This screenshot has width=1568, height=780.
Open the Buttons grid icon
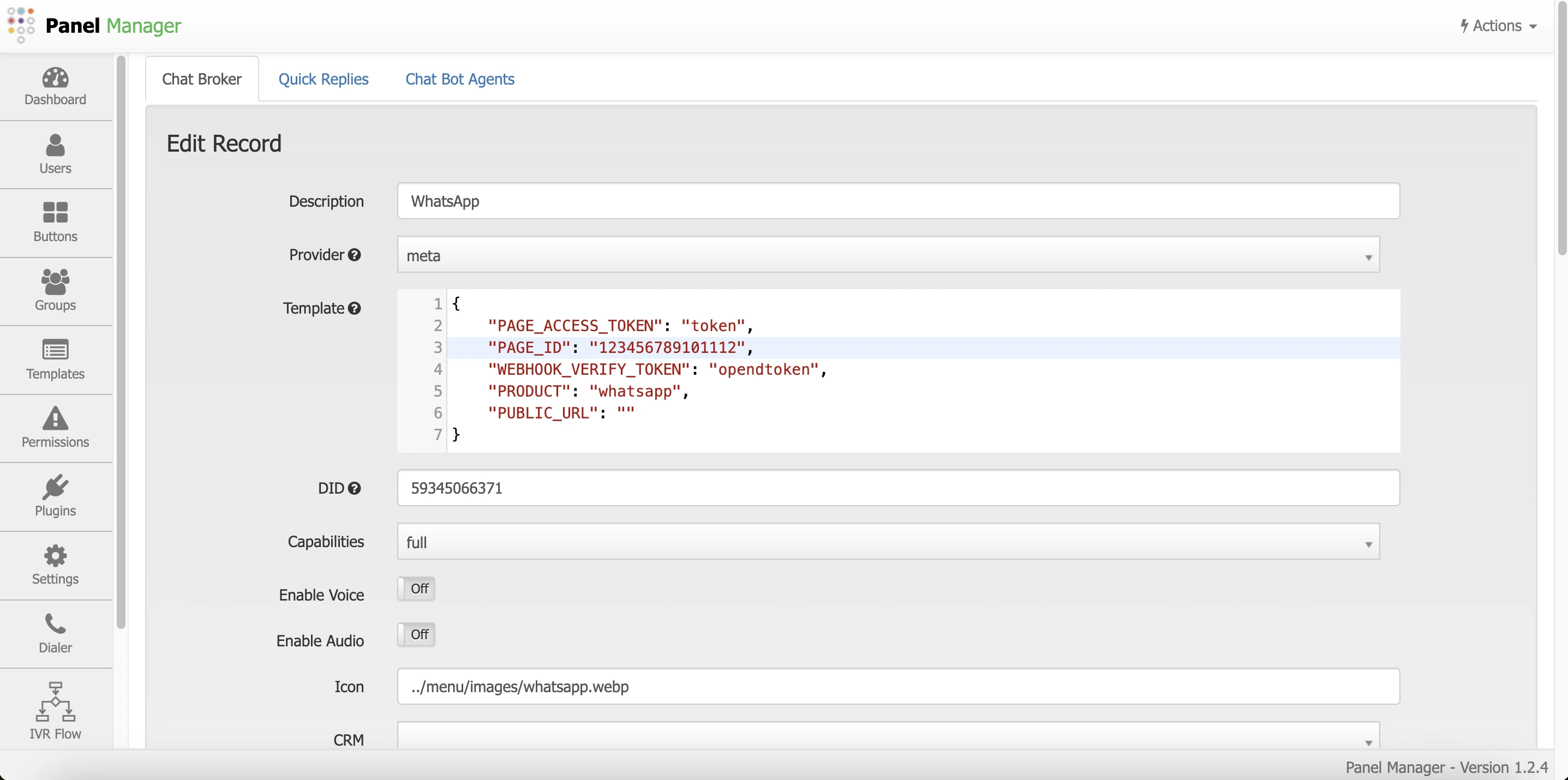pos(55,213)
